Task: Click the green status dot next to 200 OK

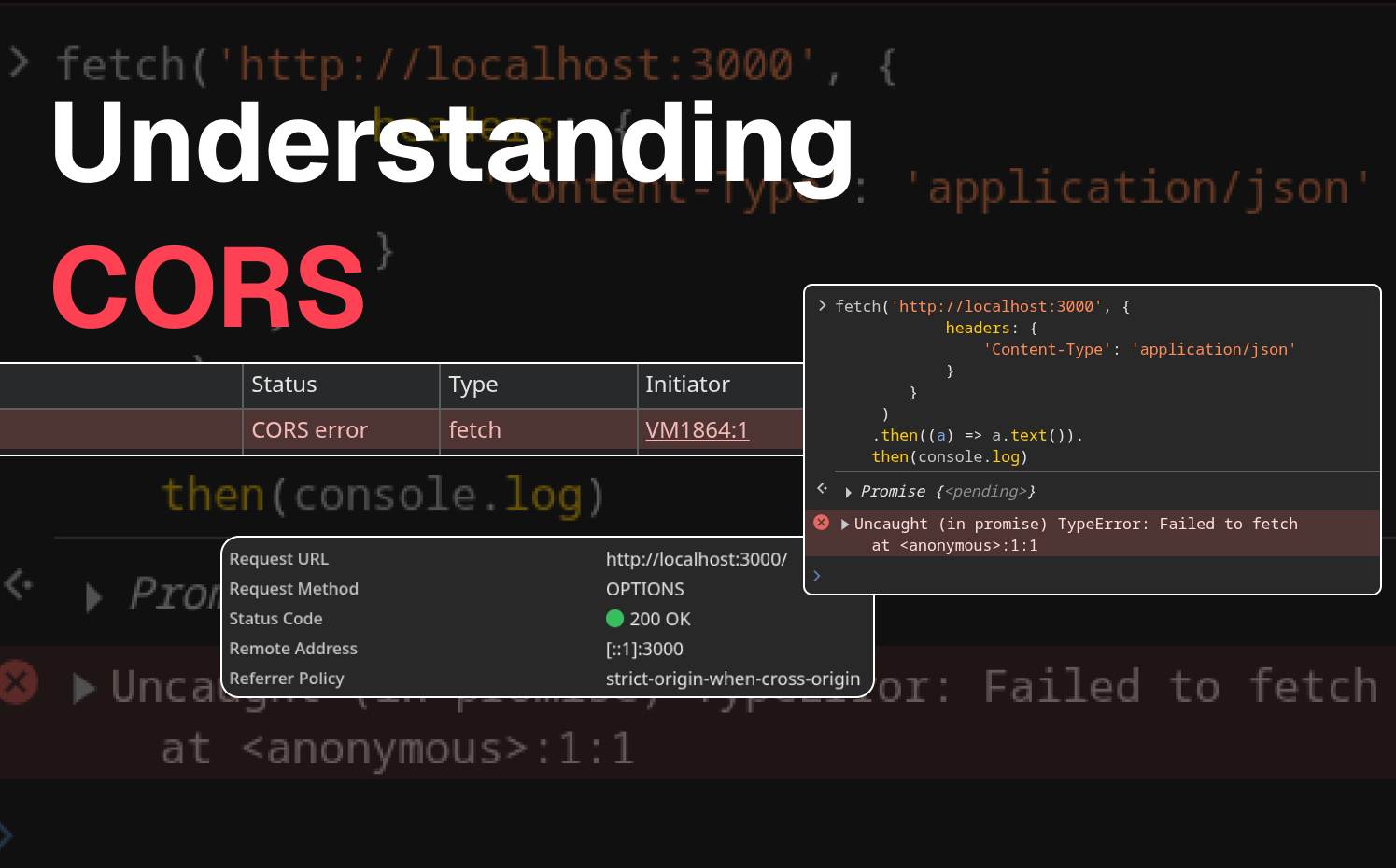Action: tap(615, 619)
